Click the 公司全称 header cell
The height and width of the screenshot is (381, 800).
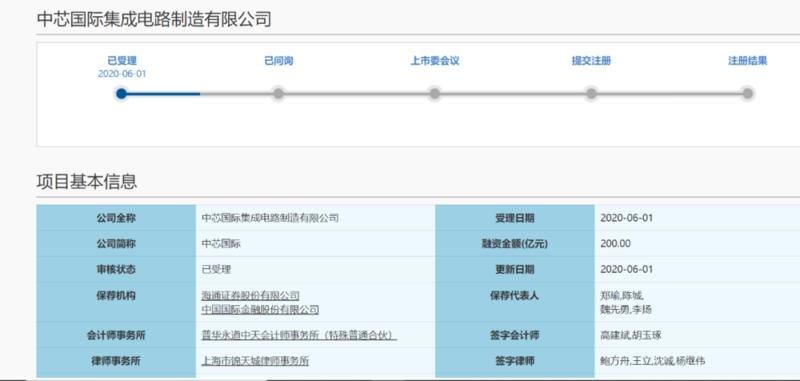coord(116,218)
